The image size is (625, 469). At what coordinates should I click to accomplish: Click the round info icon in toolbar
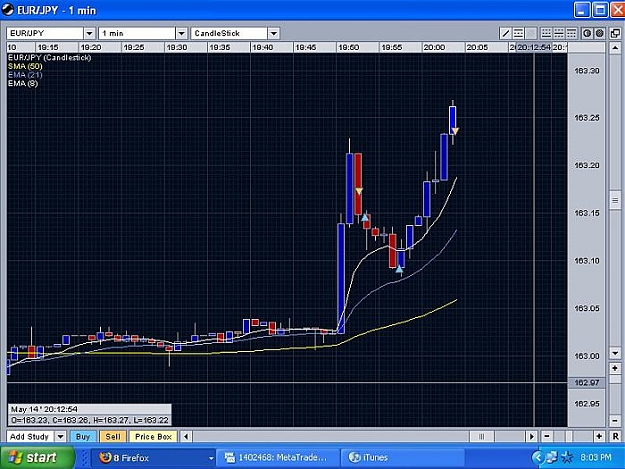(587, 33)
